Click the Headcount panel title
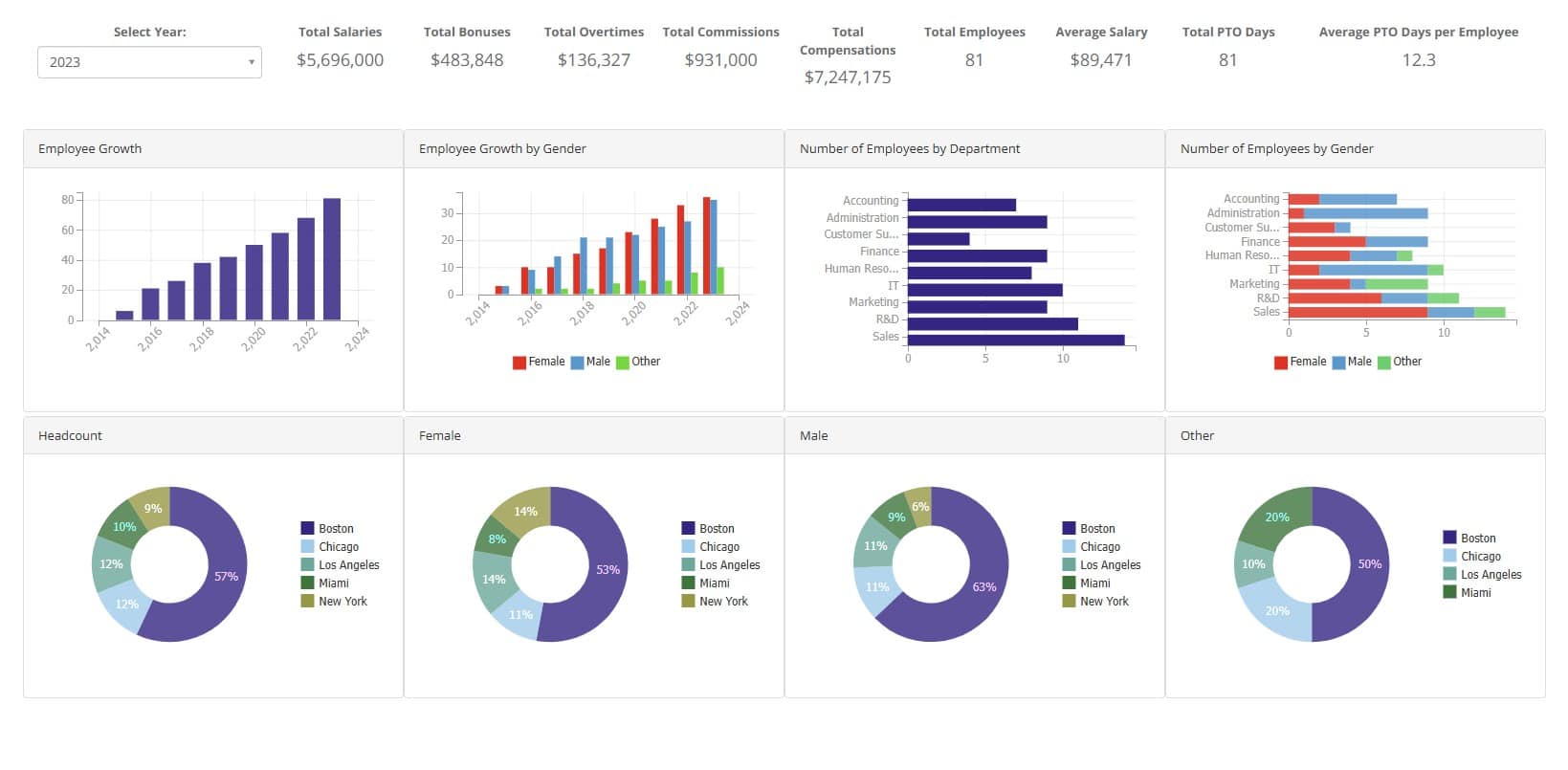This screenshot has width=1568, height=770. click(x=70, y=435)
